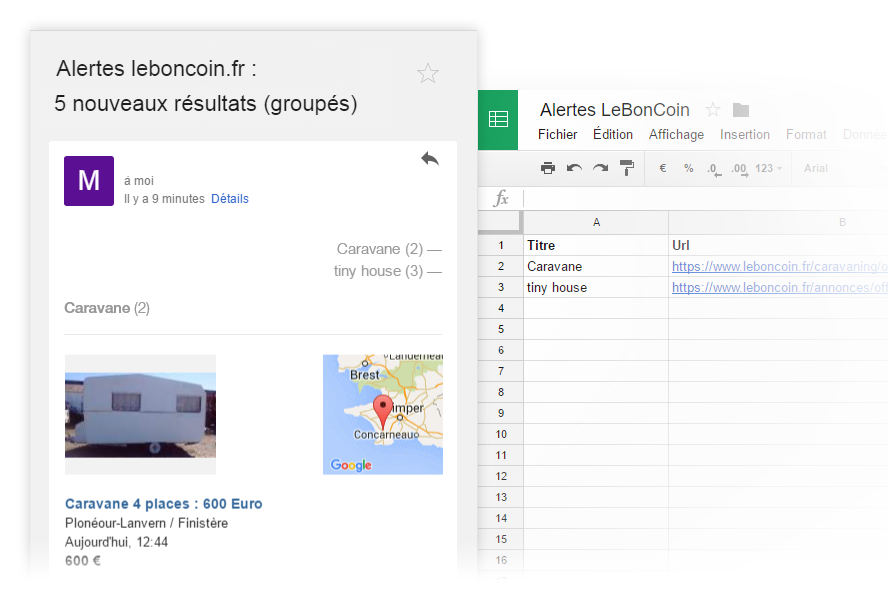The width and height of the screenshot is (888, 612).
Task: Select the tiny house cell in column A
Action: (596, 288)
